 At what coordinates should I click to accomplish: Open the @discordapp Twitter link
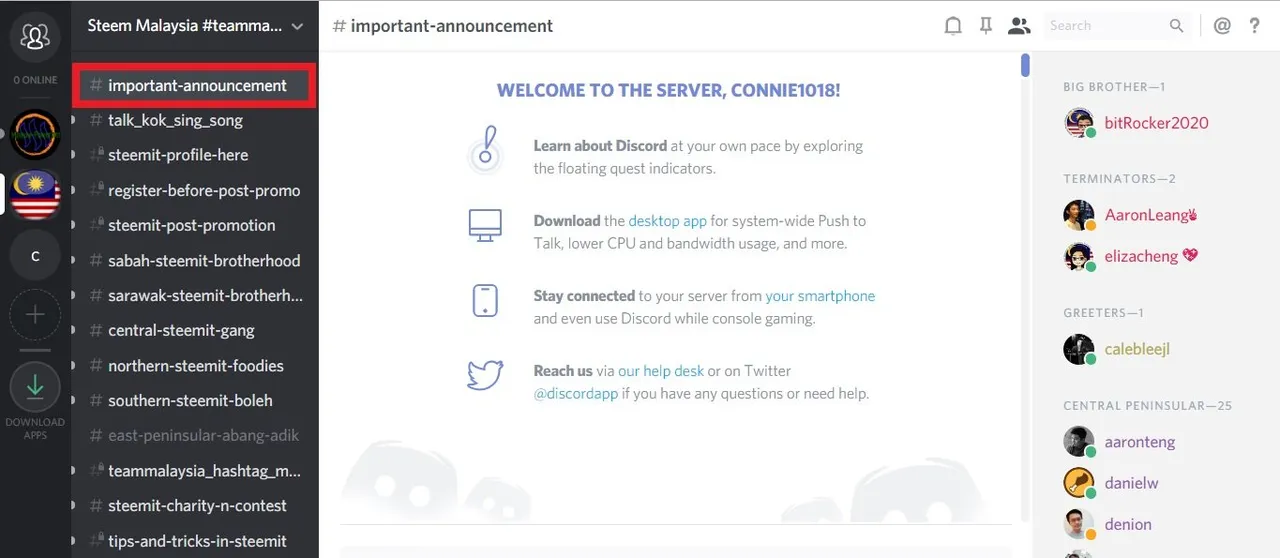tap(575, 394)
